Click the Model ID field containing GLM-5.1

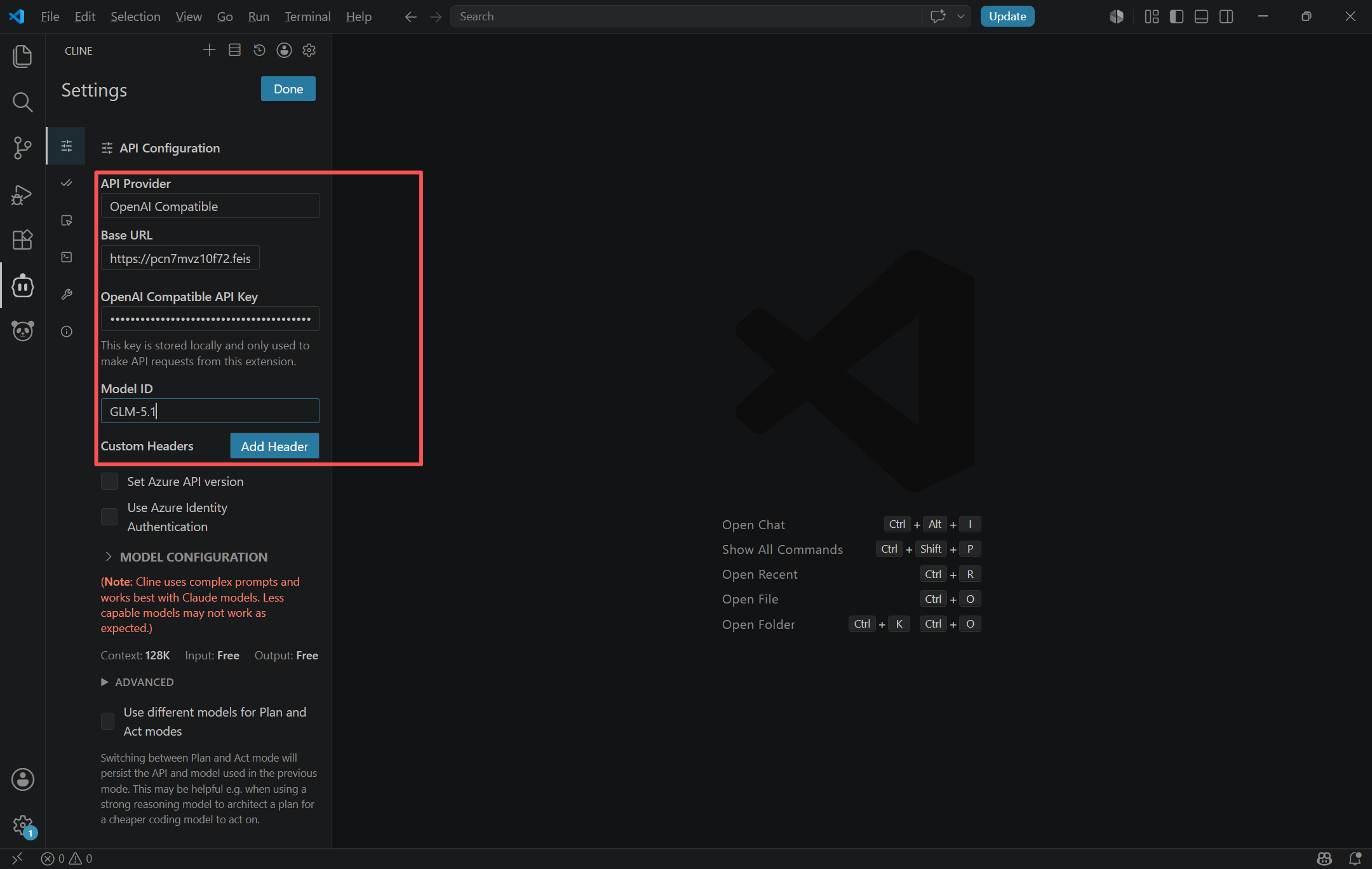pyautogui.click(x=210, y=411)
